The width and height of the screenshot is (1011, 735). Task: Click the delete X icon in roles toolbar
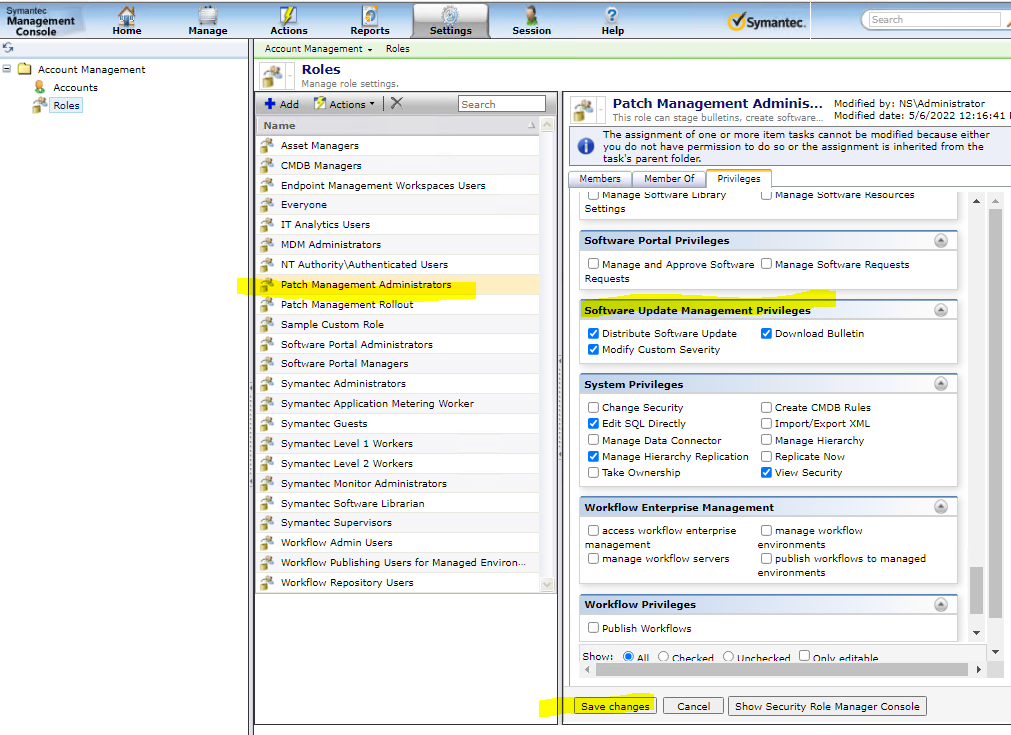pyautogui.click(x=397, y=104)
